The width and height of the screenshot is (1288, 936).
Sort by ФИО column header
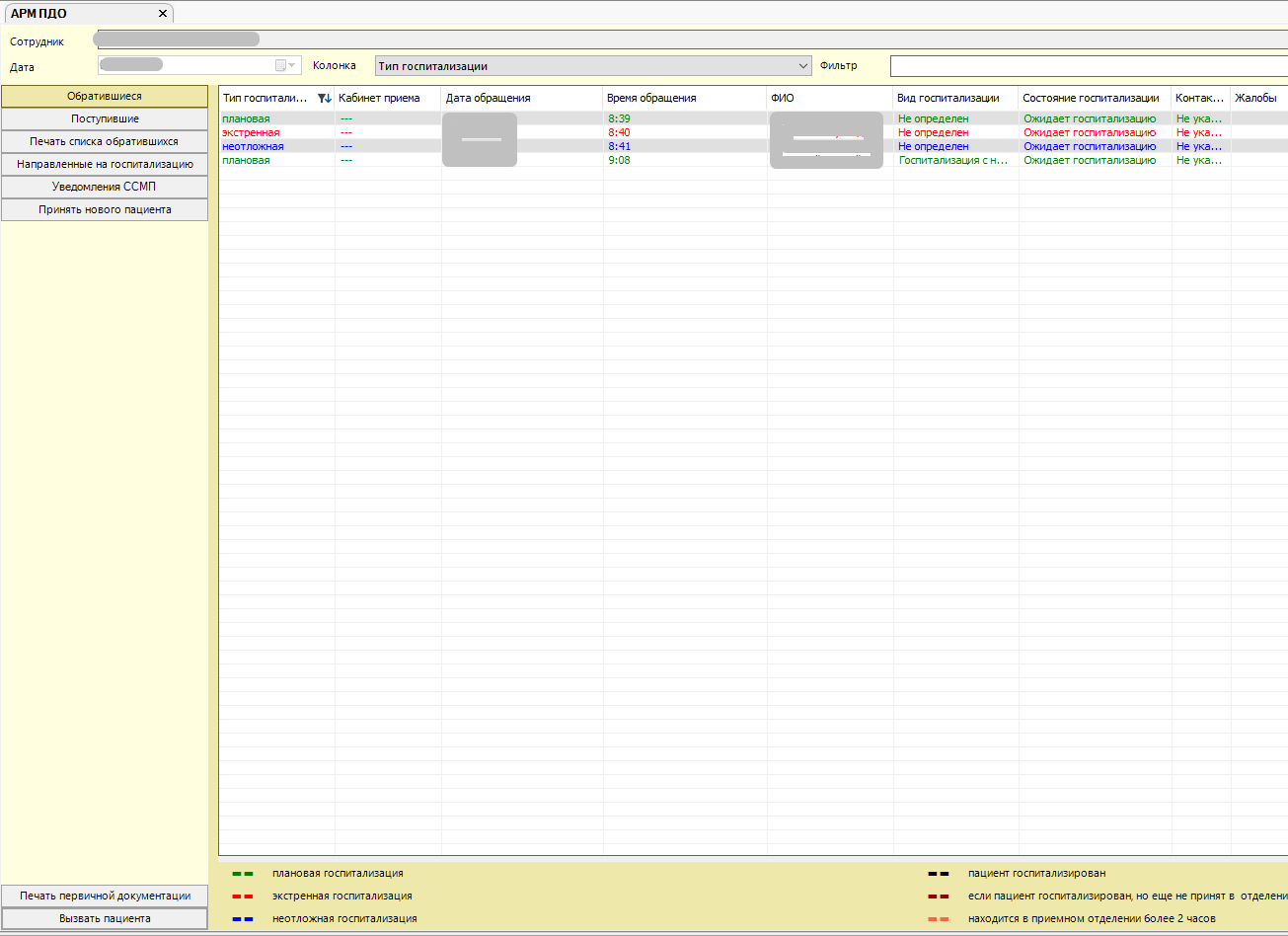point(830,98)
